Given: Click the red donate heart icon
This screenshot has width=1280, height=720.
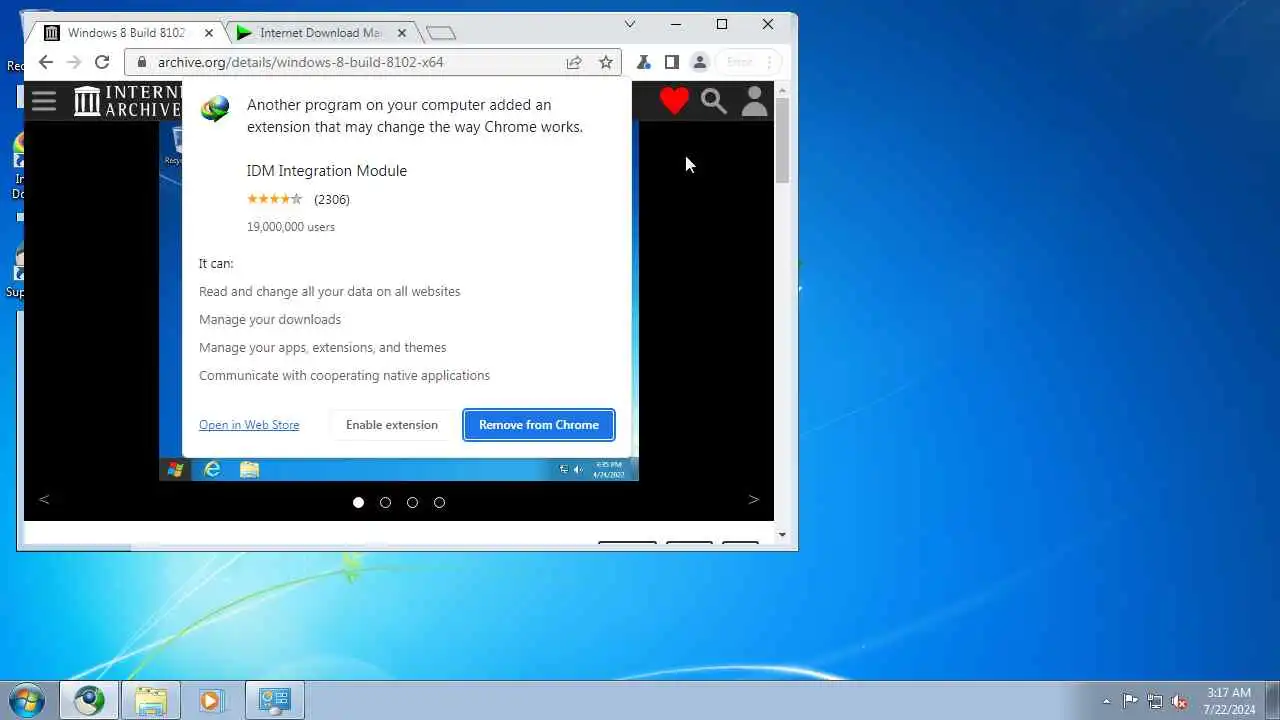Looking at the screenshot, I should [x=674, y=100].
